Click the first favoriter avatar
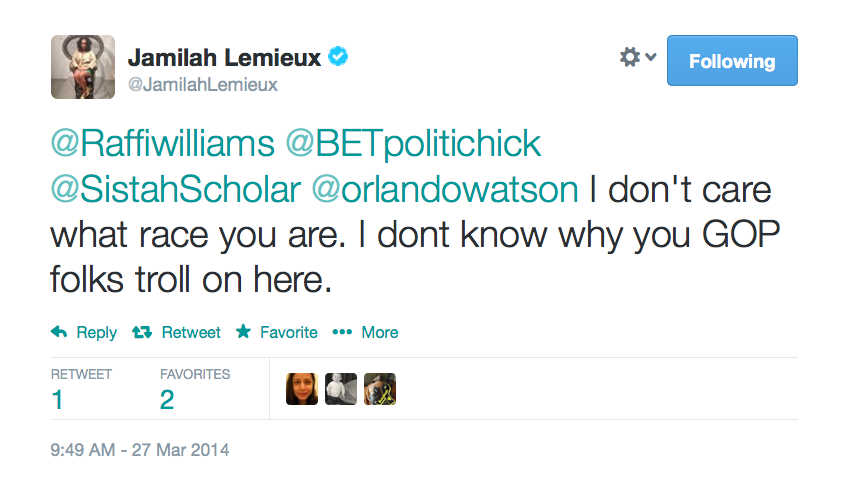 302,390
